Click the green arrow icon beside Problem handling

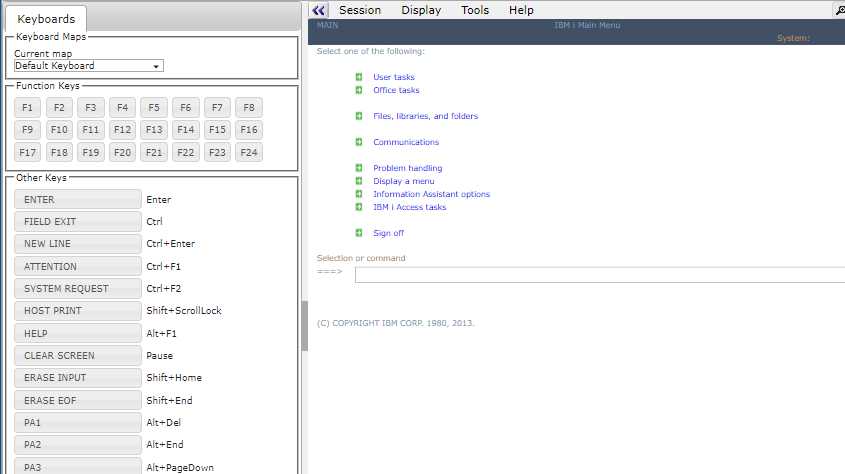359,168
